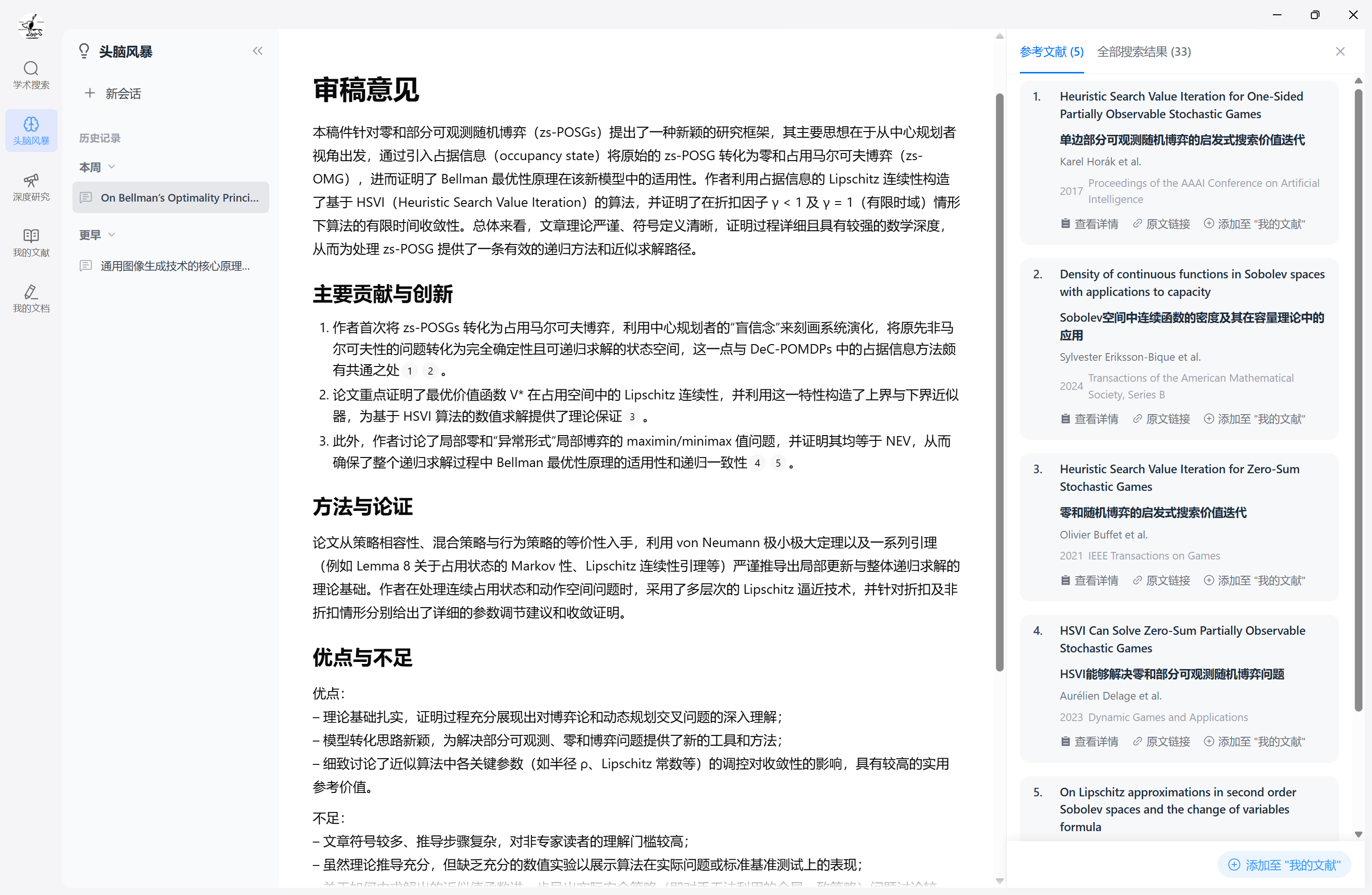Screen dimensions: 1372x895
Task: Click the bottom 添加至 "我的文献" button
Action: pyautogui.click(x=1284, y=864)
